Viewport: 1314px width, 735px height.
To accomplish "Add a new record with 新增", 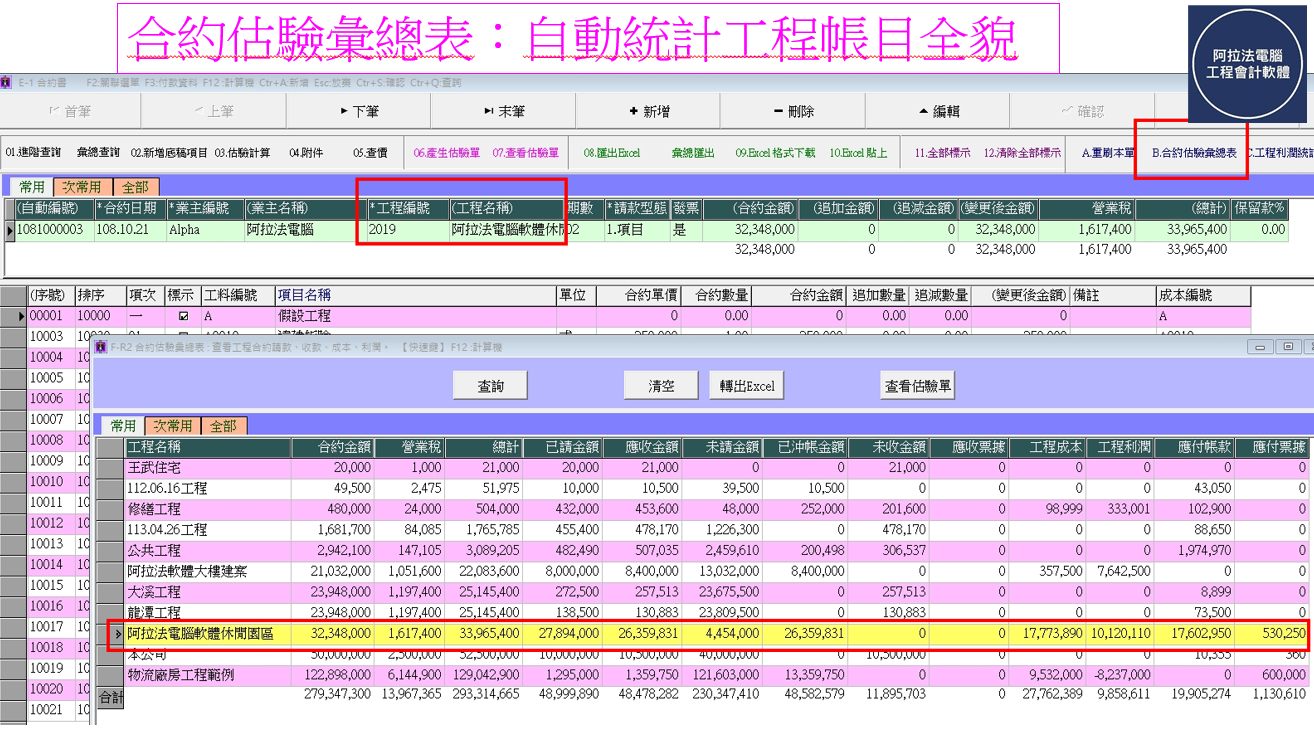I will [648, 112].
